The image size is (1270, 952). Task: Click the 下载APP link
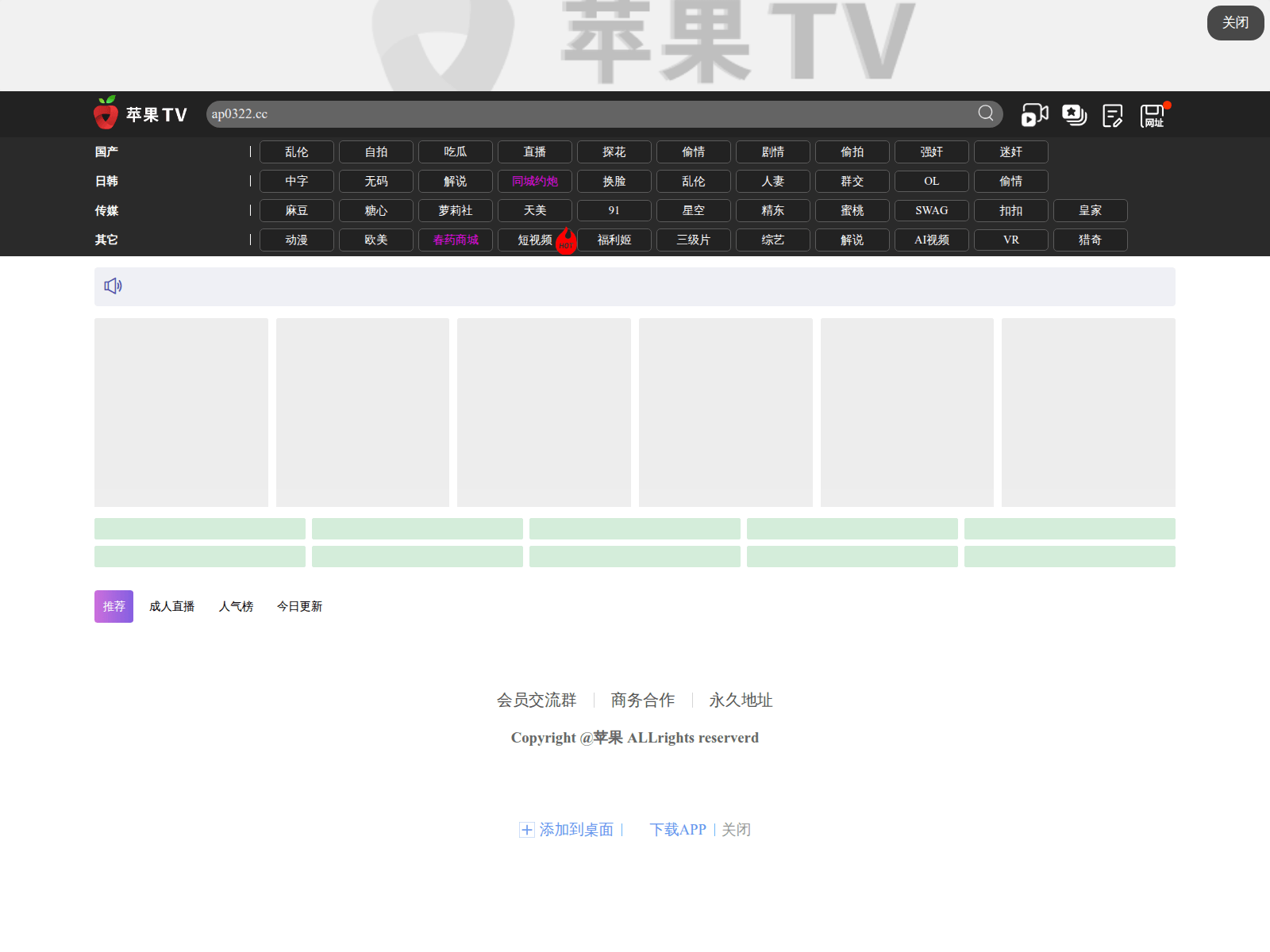tap(678, 830)
